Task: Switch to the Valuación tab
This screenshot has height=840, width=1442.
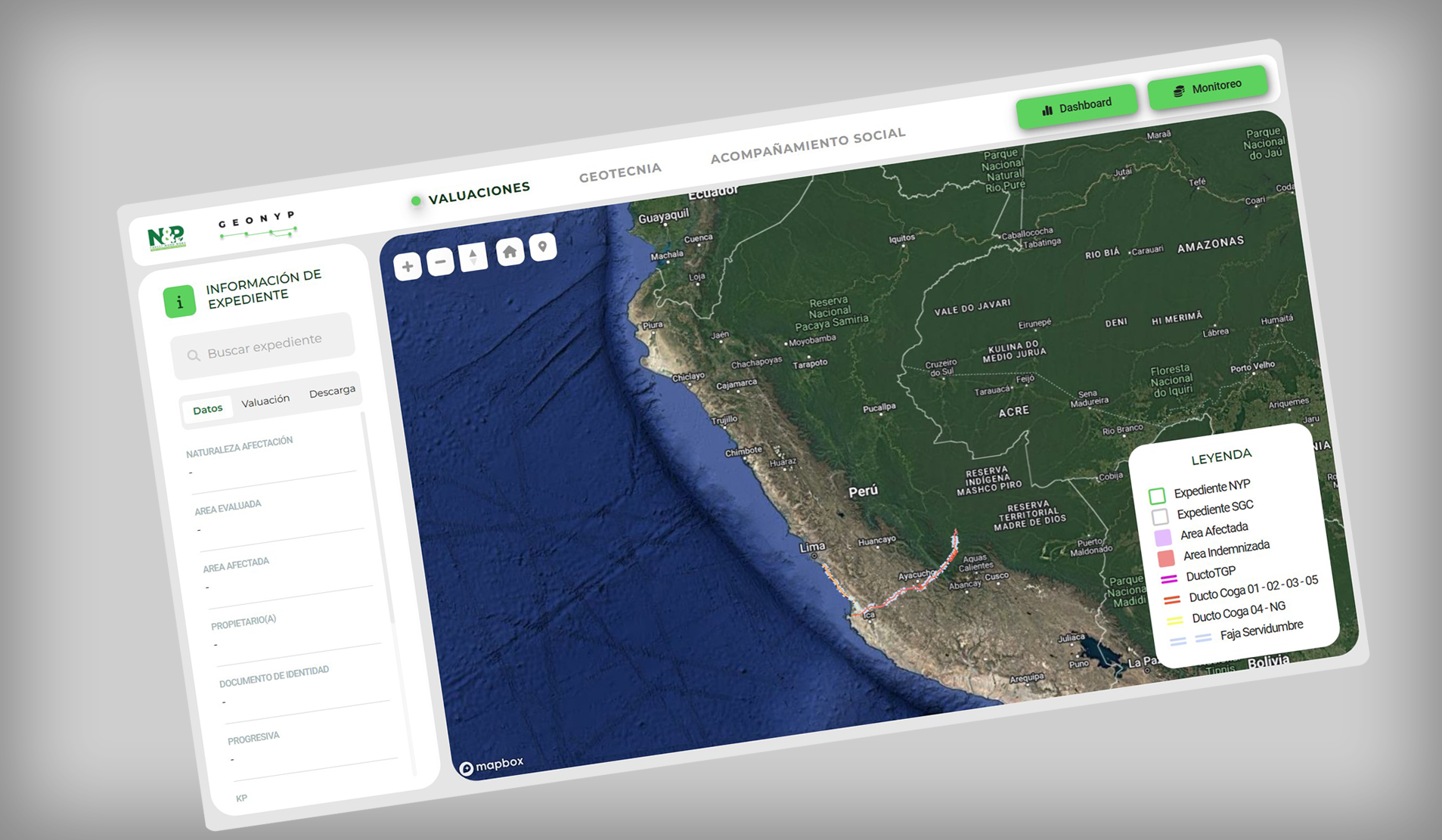Action: click(265, 401)
